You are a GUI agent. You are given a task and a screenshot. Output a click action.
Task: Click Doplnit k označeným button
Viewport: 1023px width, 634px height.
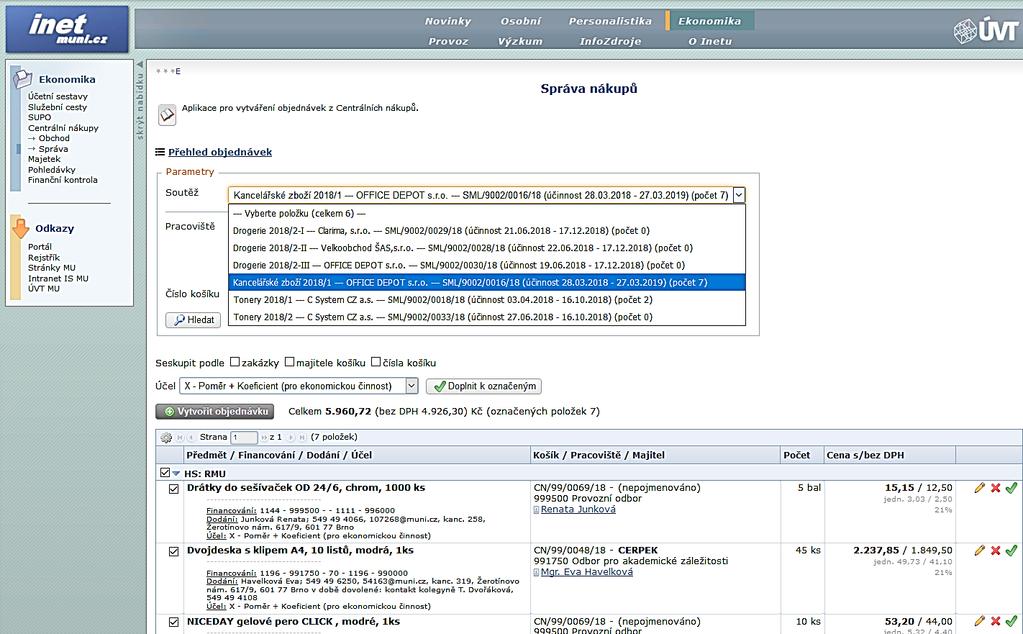point(483,386)
